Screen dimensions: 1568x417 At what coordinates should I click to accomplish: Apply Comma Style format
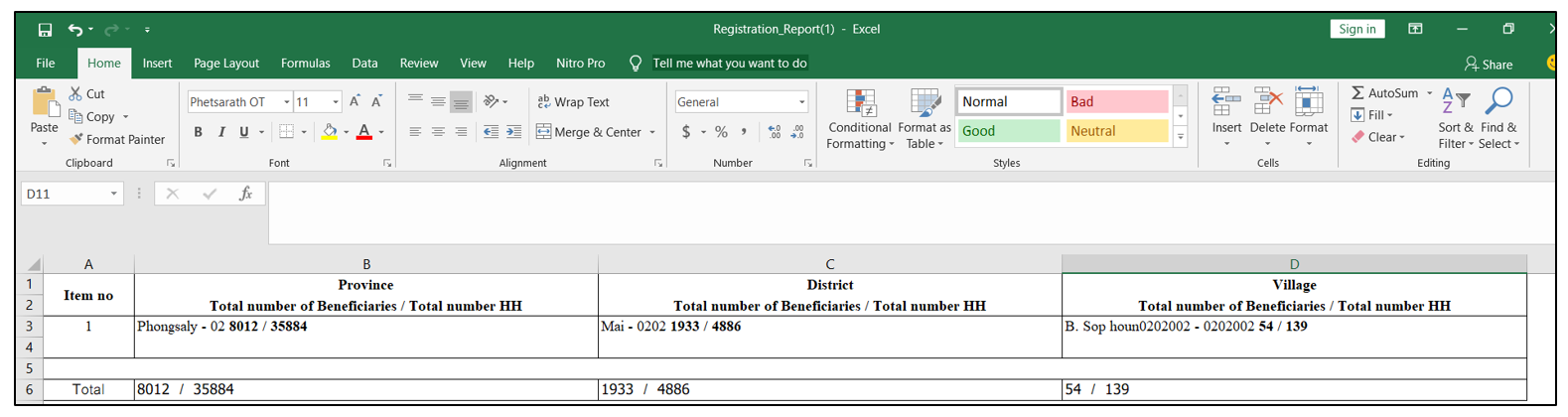(744, 132)
